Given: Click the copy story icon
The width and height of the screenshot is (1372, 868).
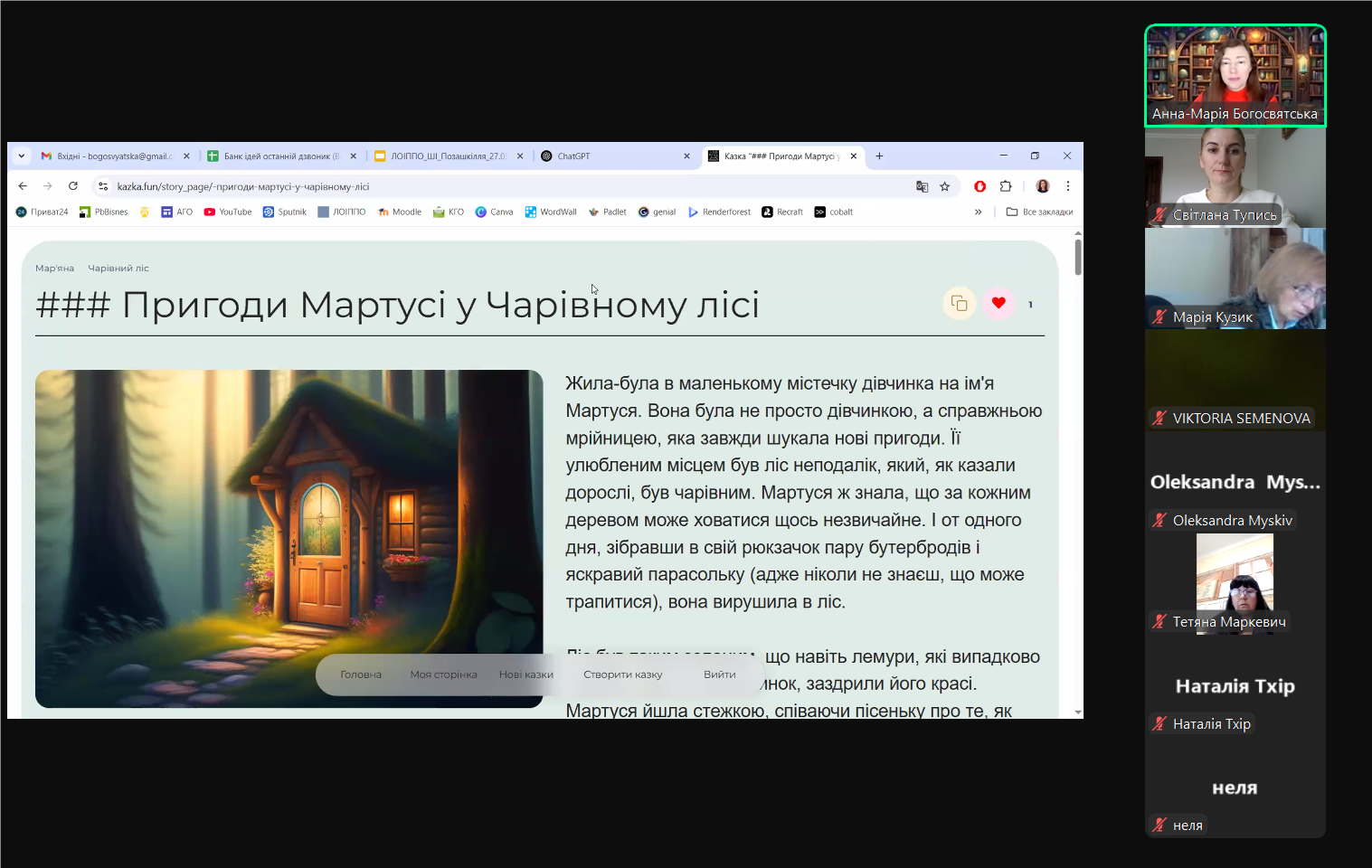Looking at the screenshot, I should (x=960, y=304).
